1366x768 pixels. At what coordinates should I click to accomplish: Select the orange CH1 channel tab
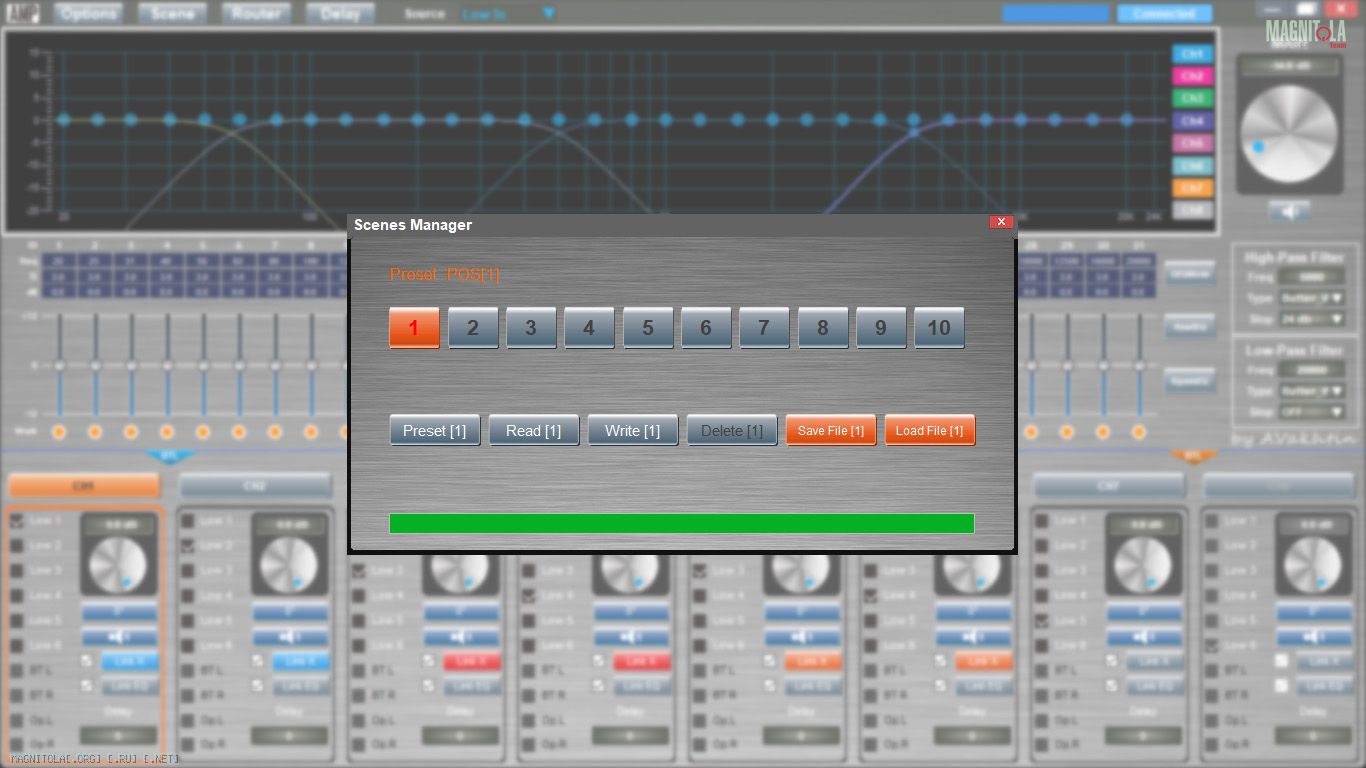pyautogui.click(x=84, y=486)
